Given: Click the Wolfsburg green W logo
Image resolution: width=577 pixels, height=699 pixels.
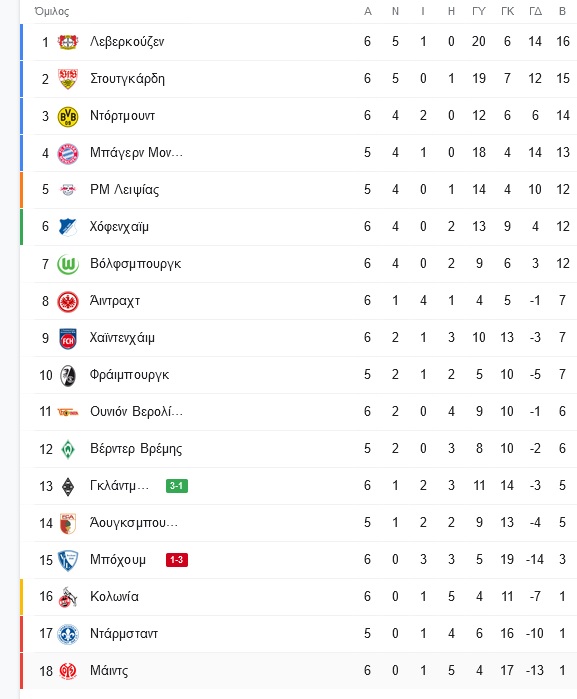Looking at the screenshot, I should [68, 264].
